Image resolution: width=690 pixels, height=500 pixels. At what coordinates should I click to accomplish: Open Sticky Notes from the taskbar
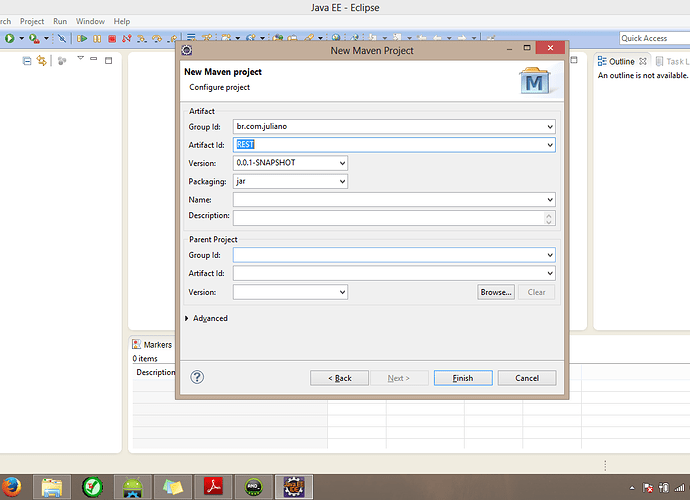click(173, 487)
